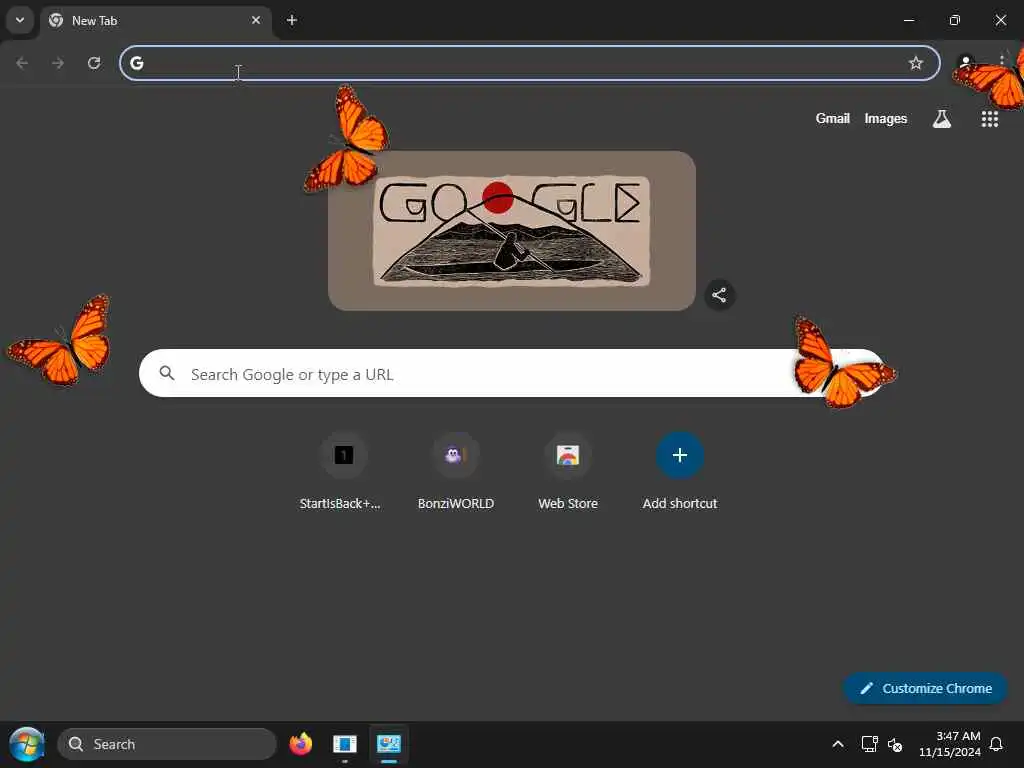
Task: Open the Google Doodle image
Action: point(511,231)
